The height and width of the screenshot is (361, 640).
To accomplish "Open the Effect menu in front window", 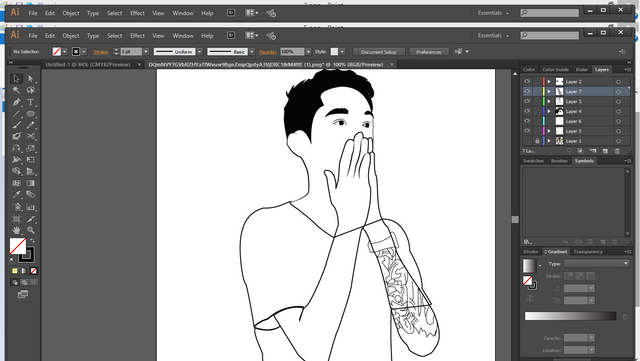I will pyautogui.click(x=138, y=36).
